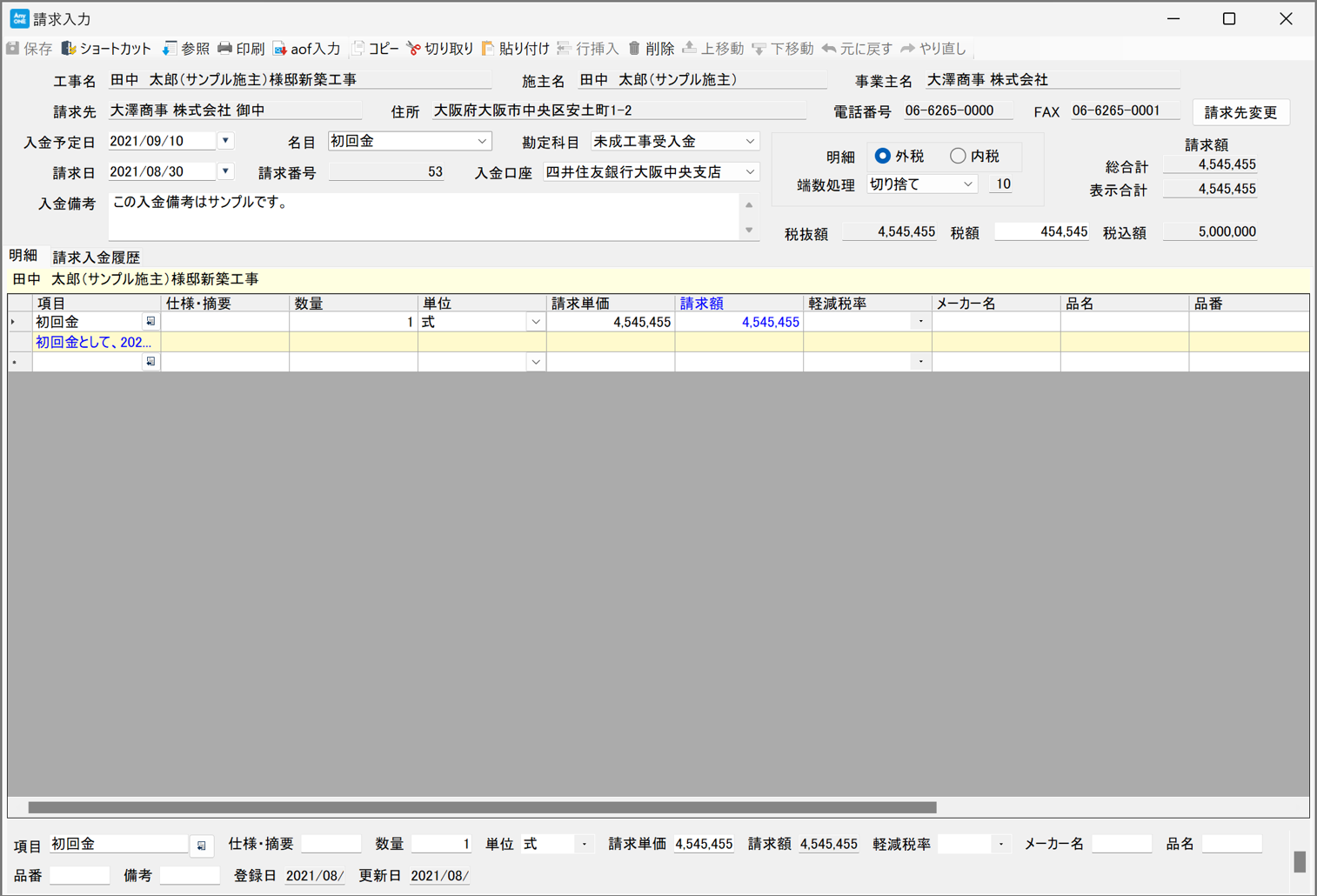Open aof入力 from the toolbar
This screenshot has height=896, width=1317.
coord(280,49)
